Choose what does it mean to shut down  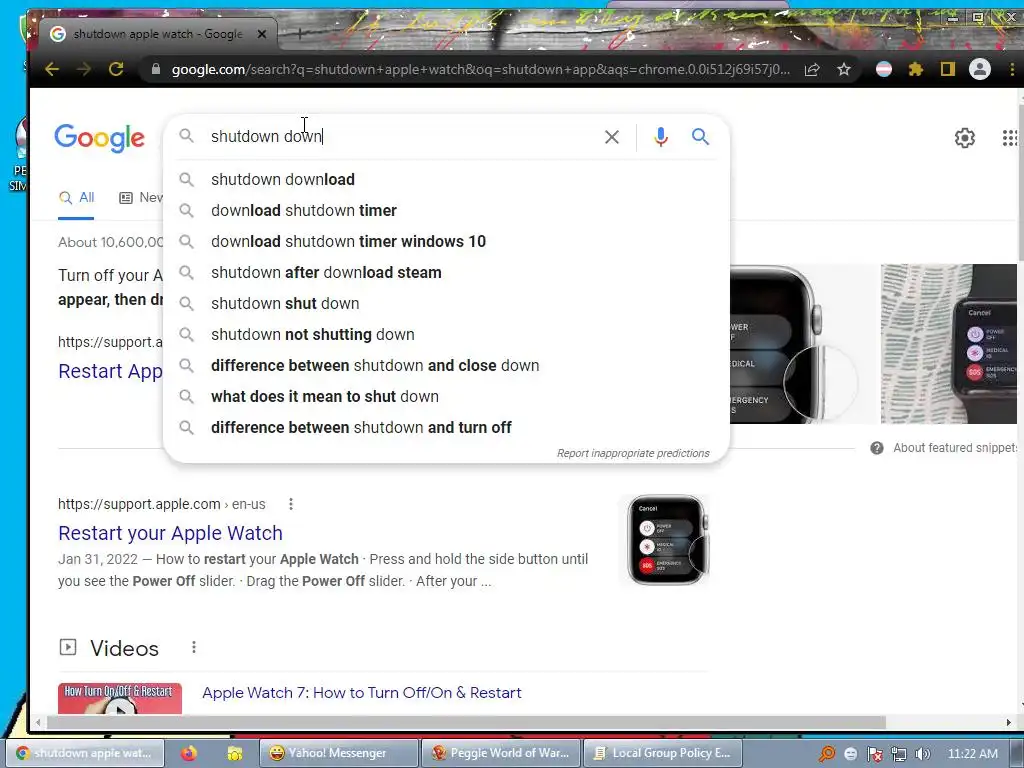coord(446,396)
